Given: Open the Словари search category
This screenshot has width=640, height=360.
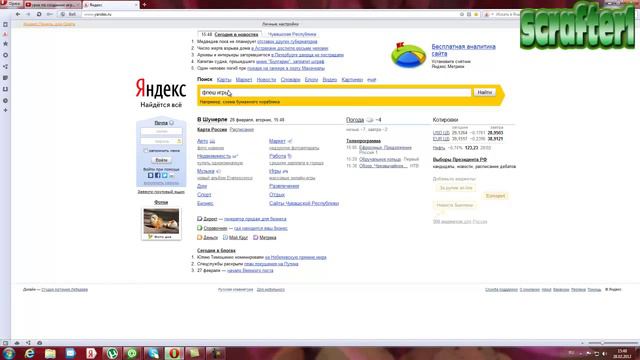Looking at the screenshot, I should click(290, 80).
